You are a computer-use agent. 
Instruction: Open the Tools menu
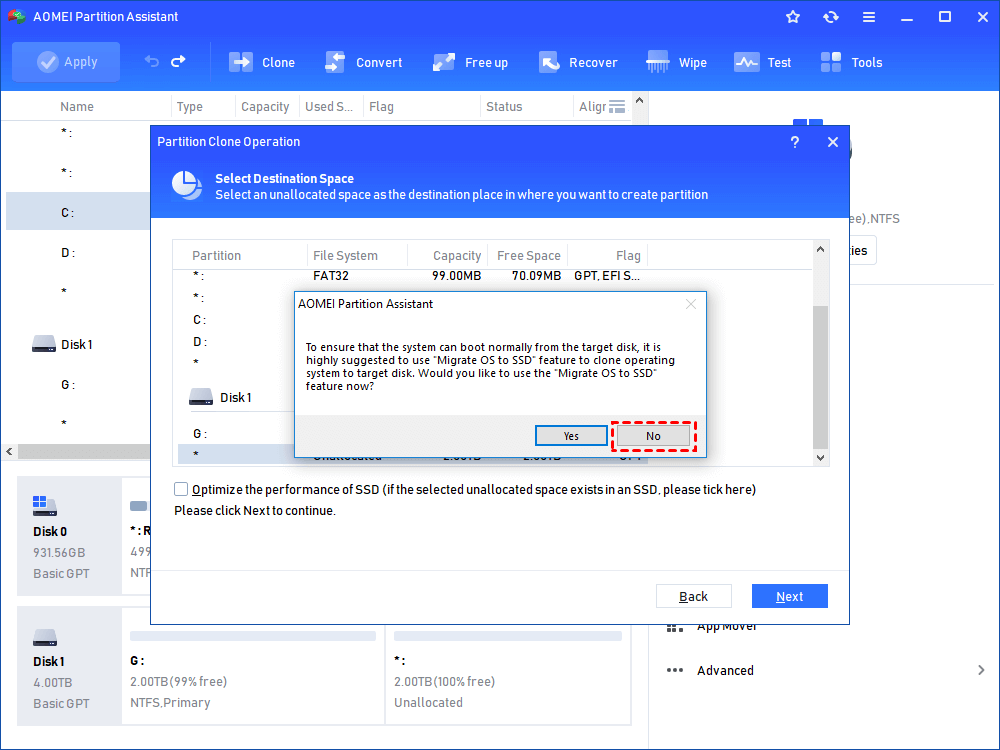click(851, 62)
